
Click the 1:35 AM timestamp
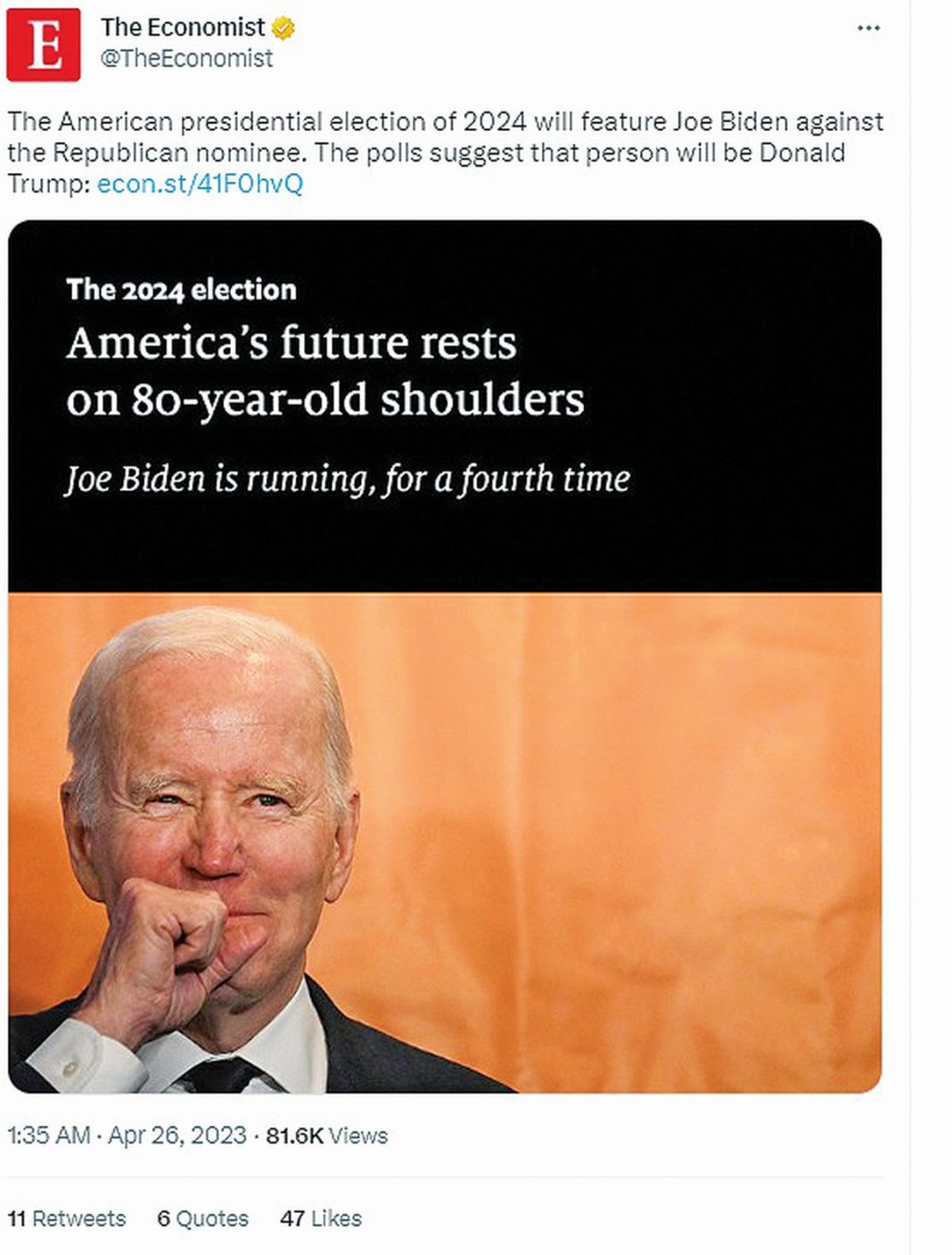tap(49, 1136)
